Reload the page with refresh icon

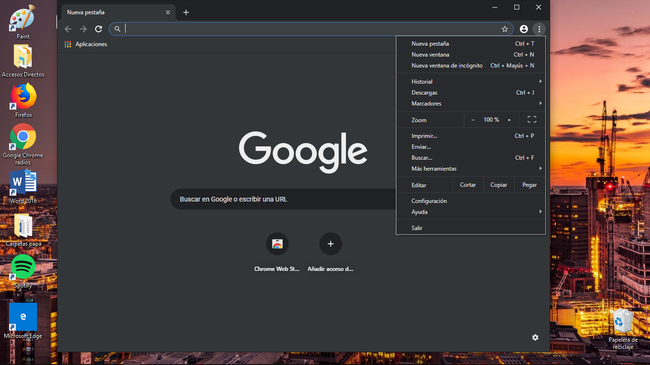tap(98, 29)
